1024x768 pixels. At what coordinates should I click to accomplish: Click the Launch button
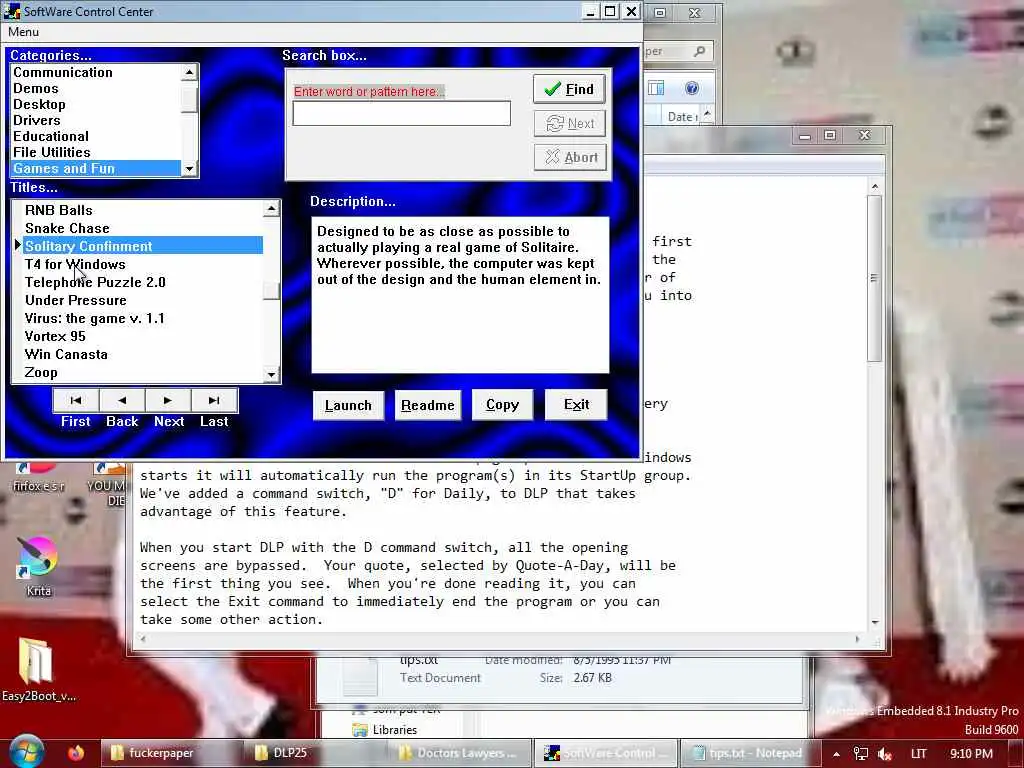[x=348, y=406]
